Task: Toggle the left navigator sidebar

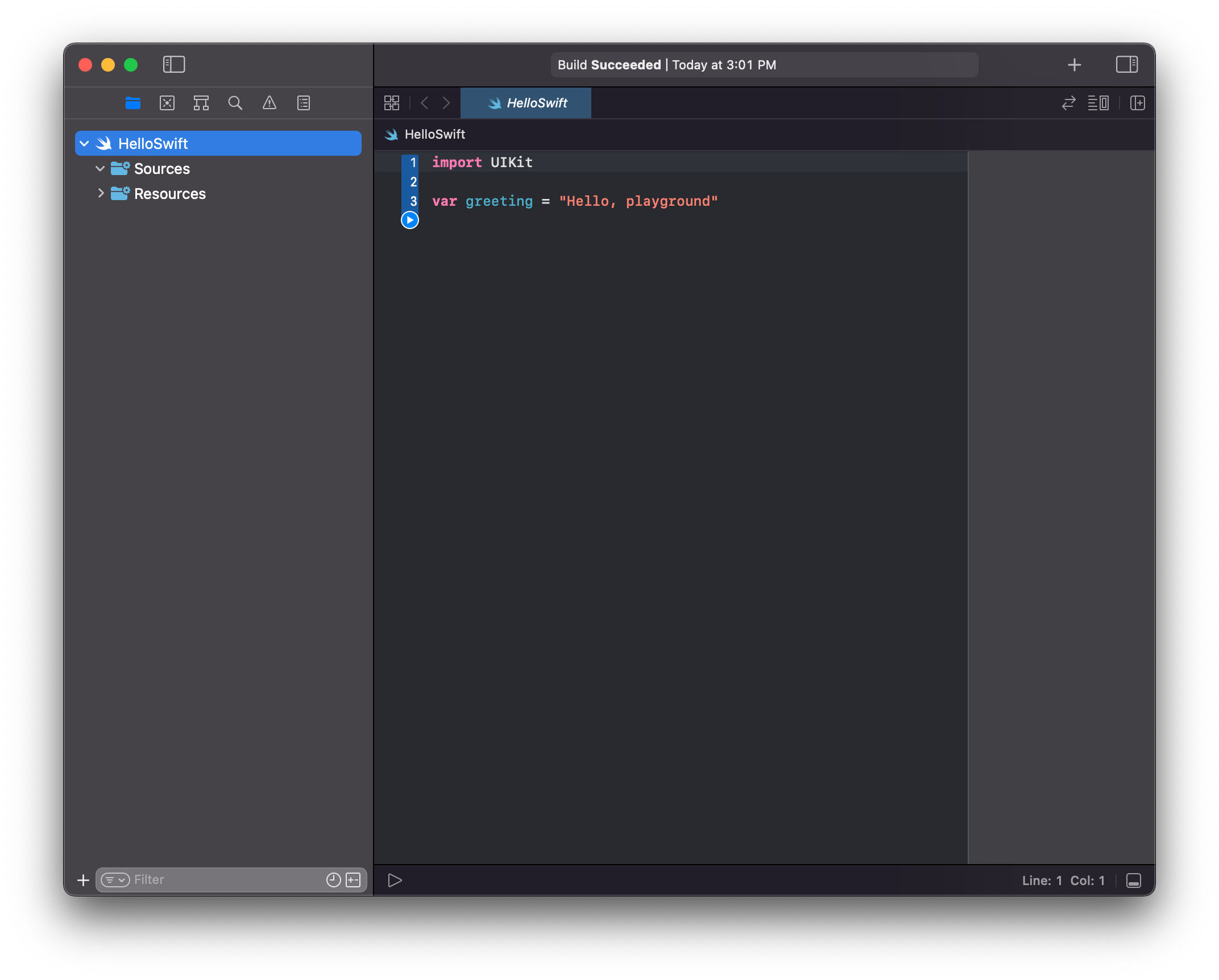Action: [x=174, y=64]
